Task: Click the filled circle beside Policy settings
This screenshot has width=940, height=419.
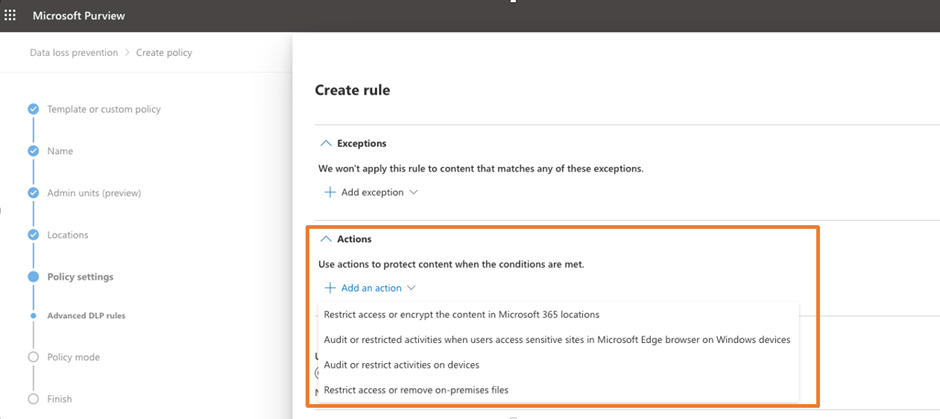Action: coord(34,277)
